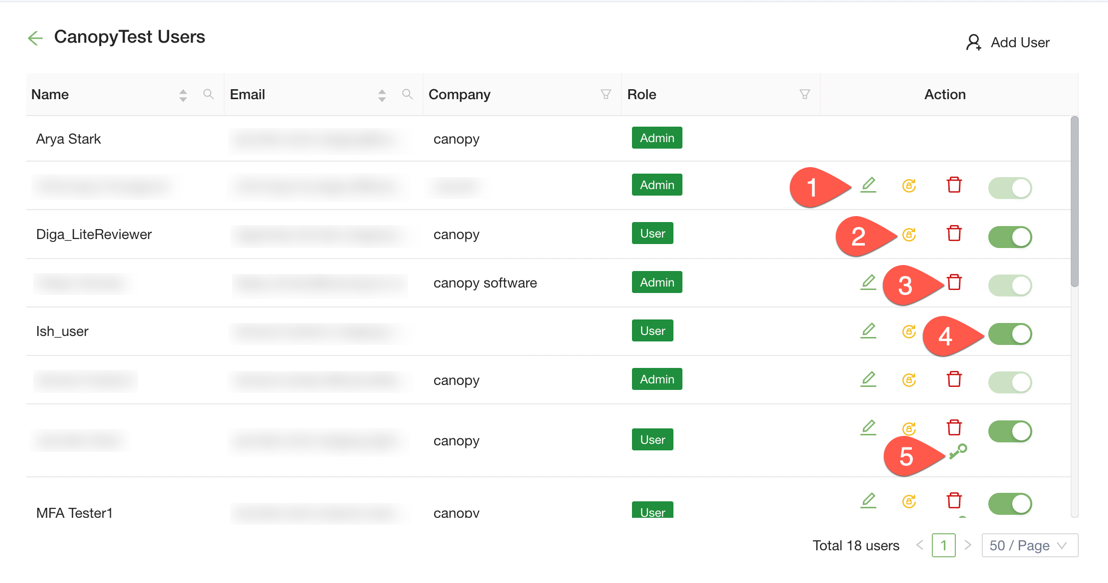The image size is (1108, 583).
Task: Switch off the MFA Tester1 toggle
Action: click(x=1010, y=504)
